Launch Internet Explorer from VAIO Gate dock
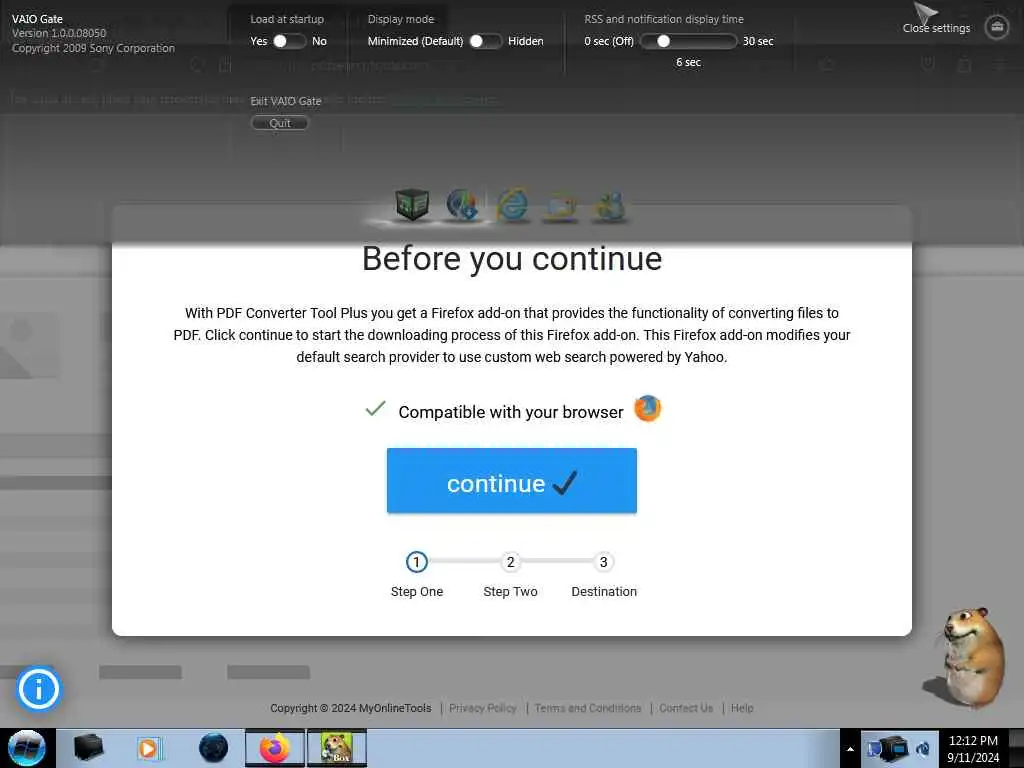The image size is (1024, 768). point(513,206)
